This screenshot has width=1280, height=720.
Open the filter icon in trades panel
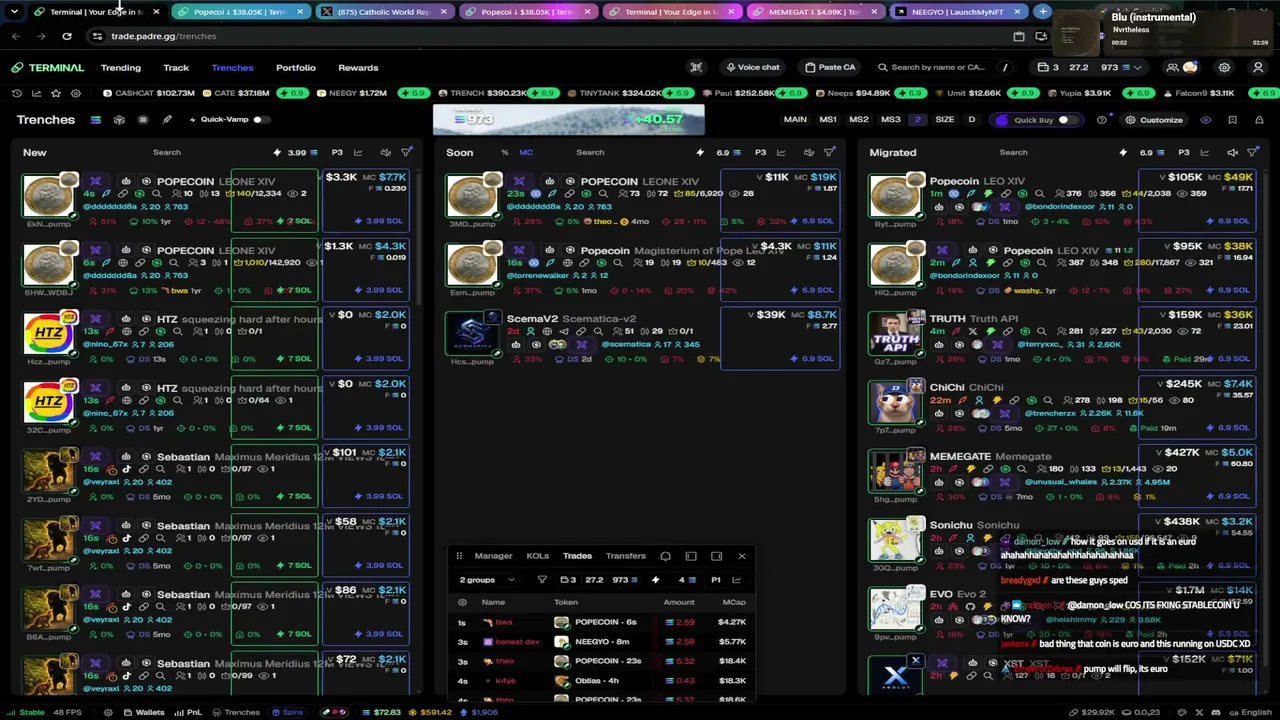point(542,580)
